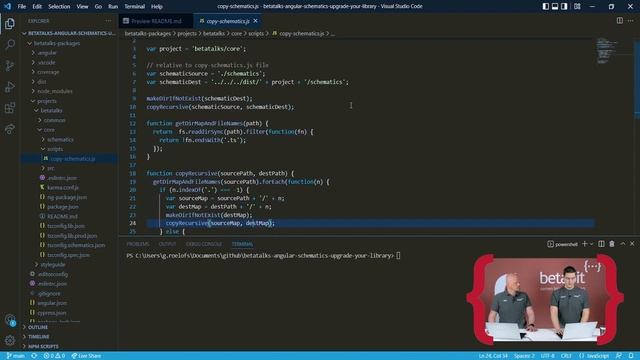Screen dimensions: 640x360
Task: Click Spaces: 2 indentation in status bar
Action: pyautogui.click(x=524, y=356)
